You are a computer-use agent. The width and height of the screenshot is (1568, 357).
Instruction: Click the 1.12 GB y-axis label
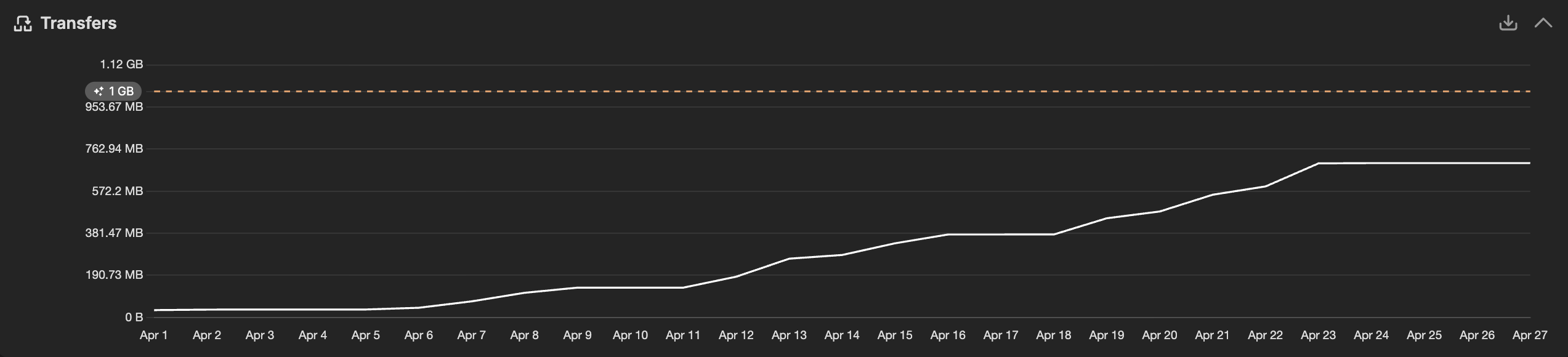pos(121,64)
